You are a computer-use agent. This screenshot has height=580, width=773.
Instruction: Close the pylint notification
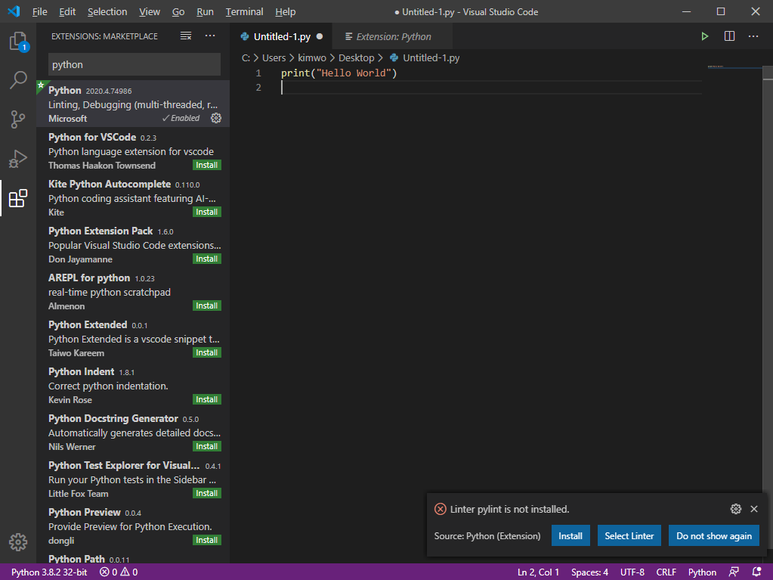(754, 509)
